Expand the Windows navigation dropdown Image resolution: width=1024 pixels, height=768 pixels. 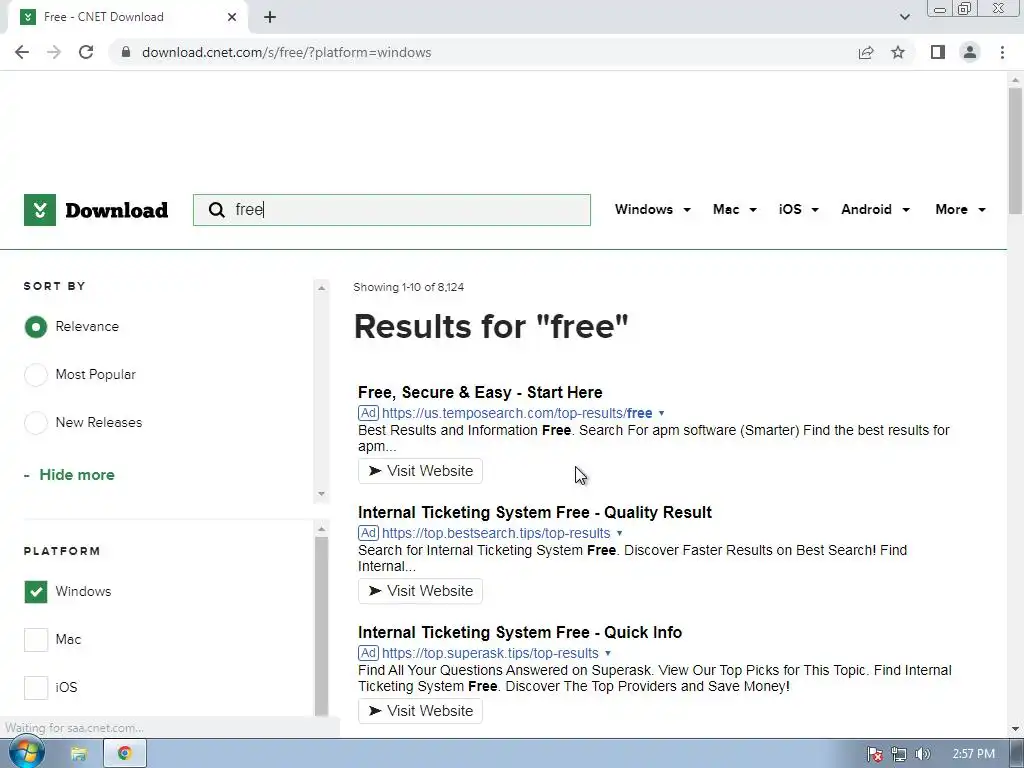click(652, 210)
